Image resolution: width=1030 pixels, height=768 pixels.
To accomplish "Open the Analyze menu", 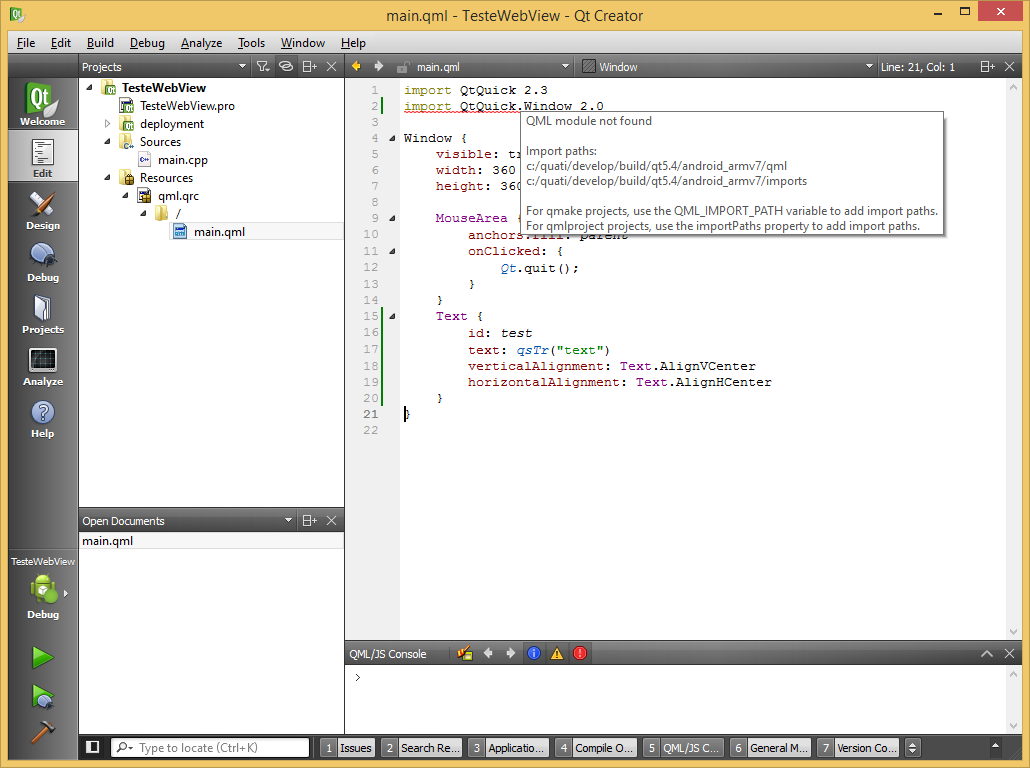I will [x=201, y=43].
